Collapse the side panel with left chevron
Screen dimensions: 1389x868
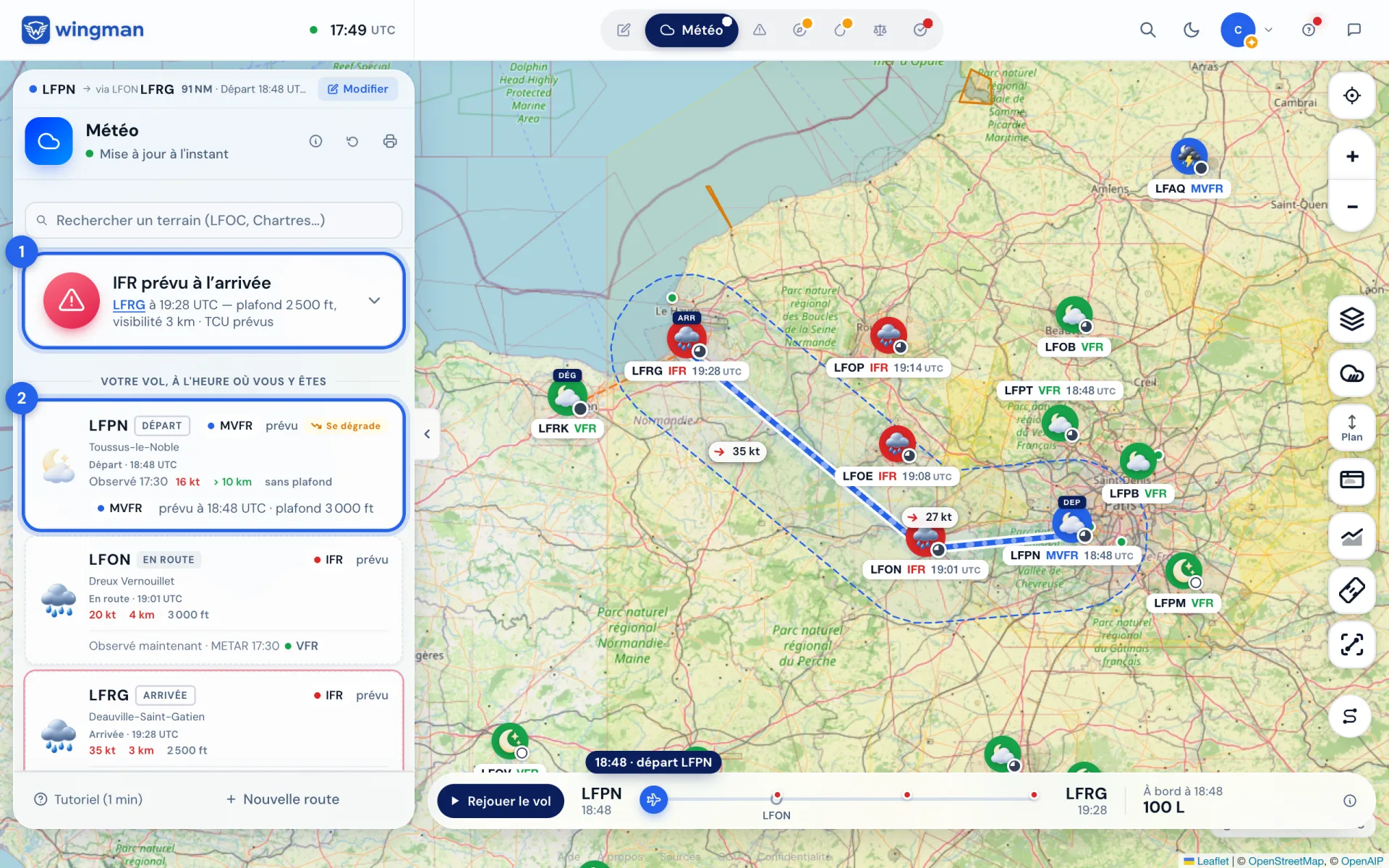point(427,434)
